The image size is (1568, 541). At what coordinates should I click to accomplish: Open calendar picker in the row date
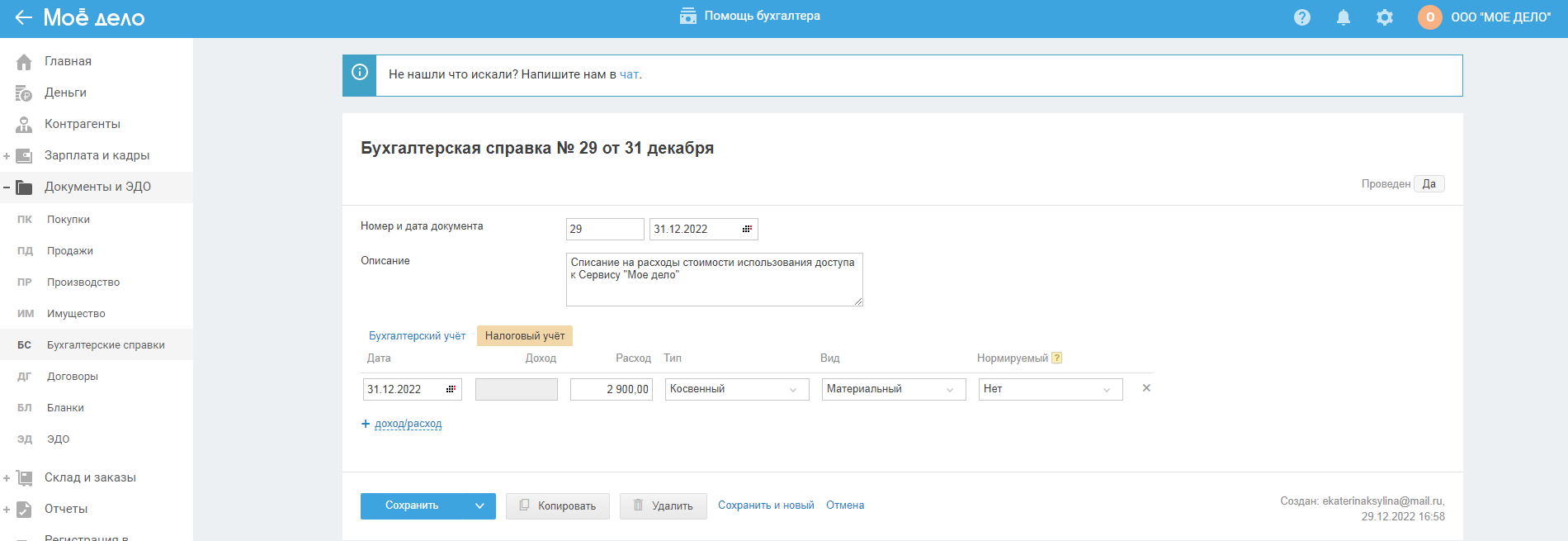pyautogui.click(x=451, y=389)
